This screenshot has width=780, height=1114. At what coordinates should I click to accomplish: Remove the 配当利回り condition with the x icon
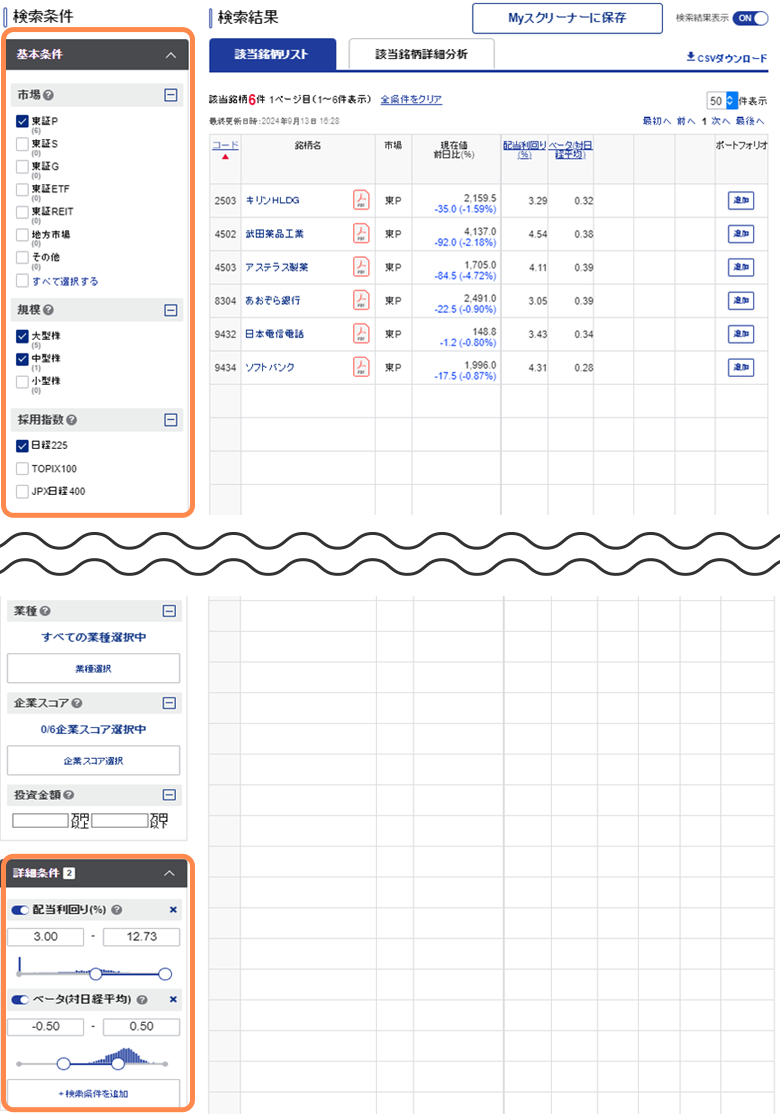[173, 910]
